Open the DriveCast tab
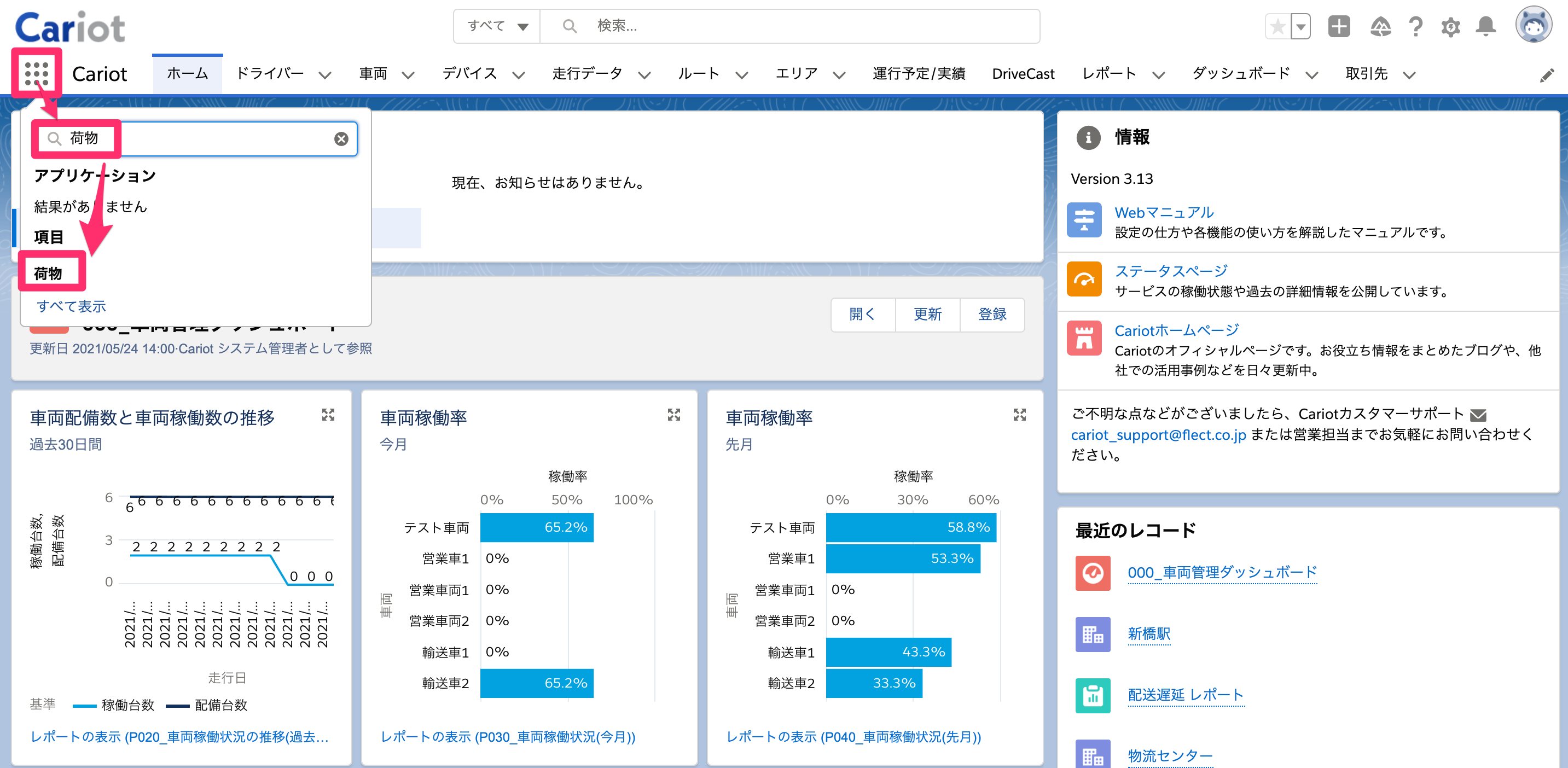Image resolution: width=1568 pixels, height=768 pixels. 1023,74
